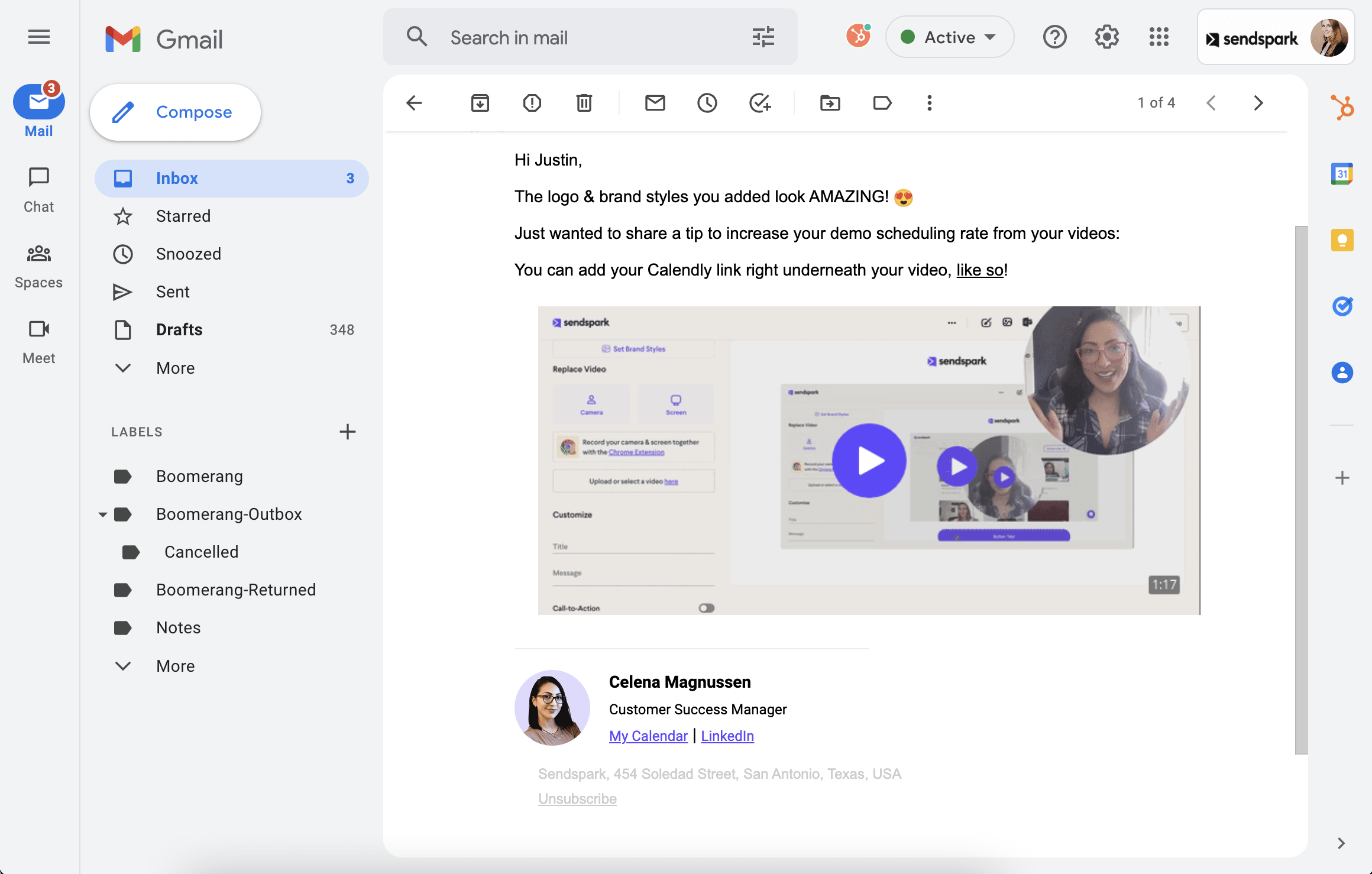Click the HubSpot extension icon in header
The height and width of the screenshot is (874, 1372).
[x=859, y=36]
